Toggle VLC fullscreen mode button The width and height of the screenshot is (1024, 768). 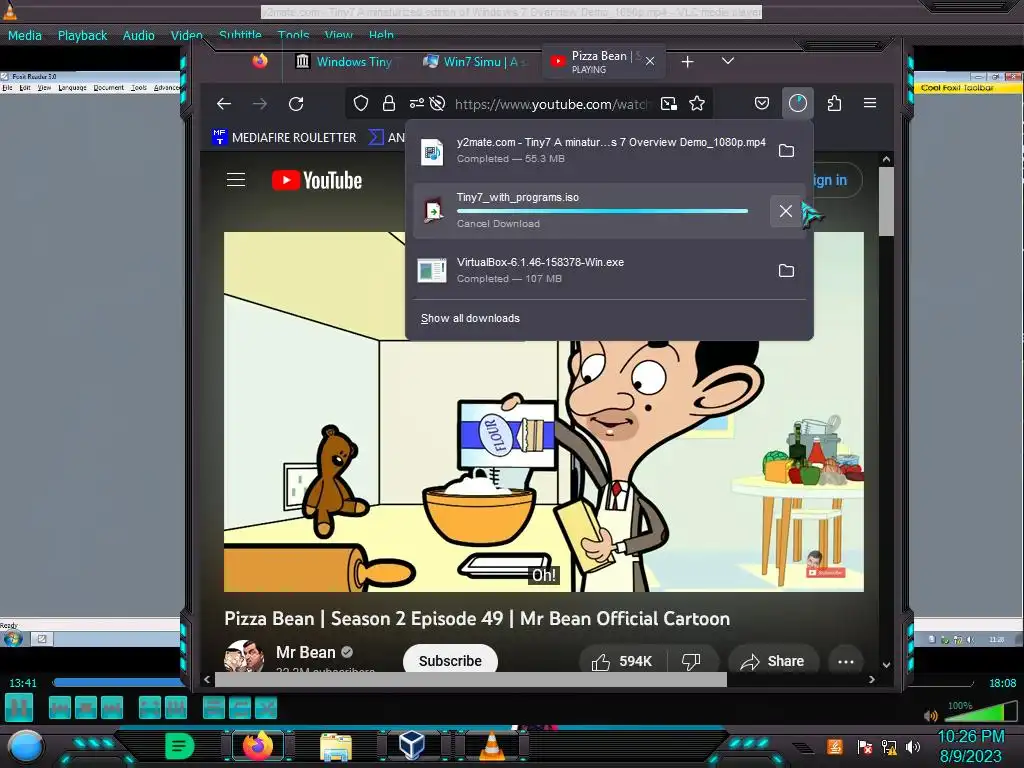pos(150,707)
